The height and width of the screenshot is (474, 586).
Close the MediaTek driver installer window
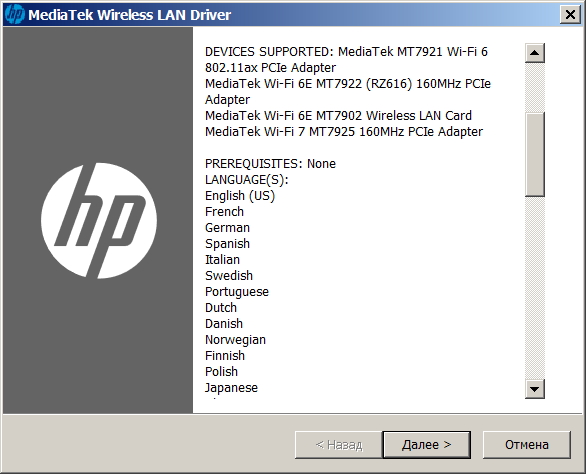tap(570, 15)
